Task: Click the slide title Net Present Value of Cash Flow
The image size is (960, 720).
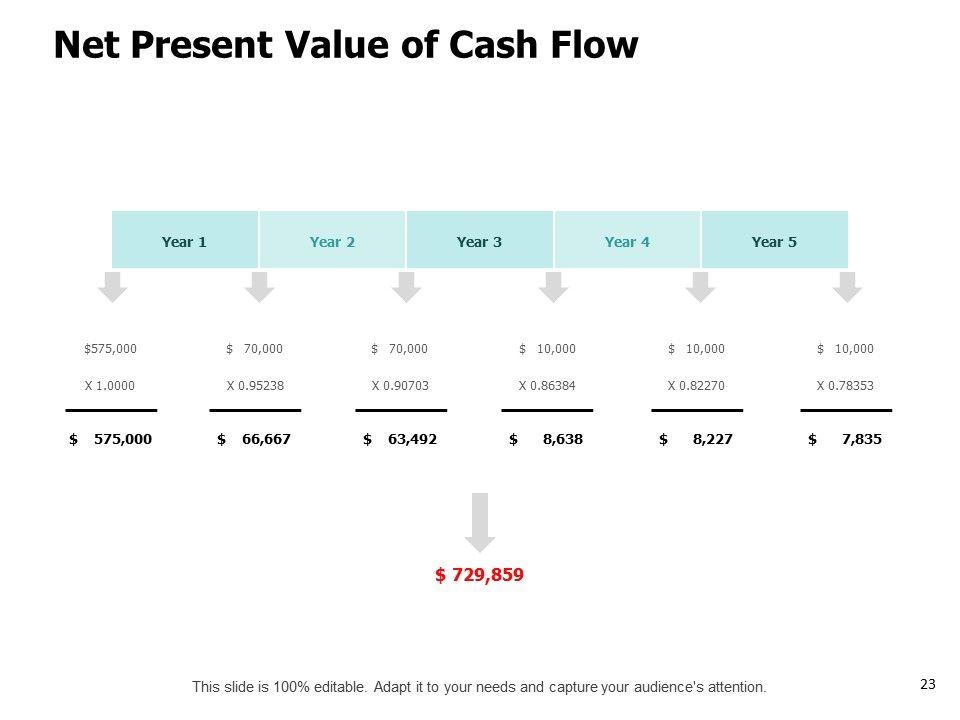Action: click(x=345, y=45)
